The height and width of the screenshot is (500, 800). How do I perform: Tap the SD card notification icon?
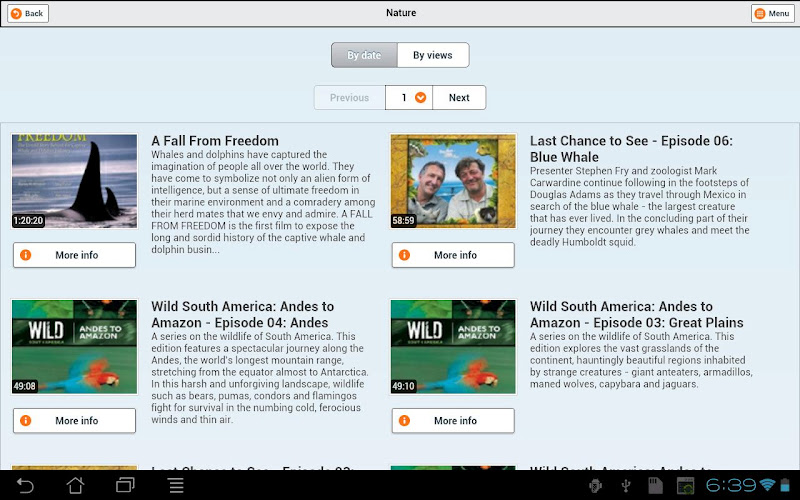click(x=655, y=485)
